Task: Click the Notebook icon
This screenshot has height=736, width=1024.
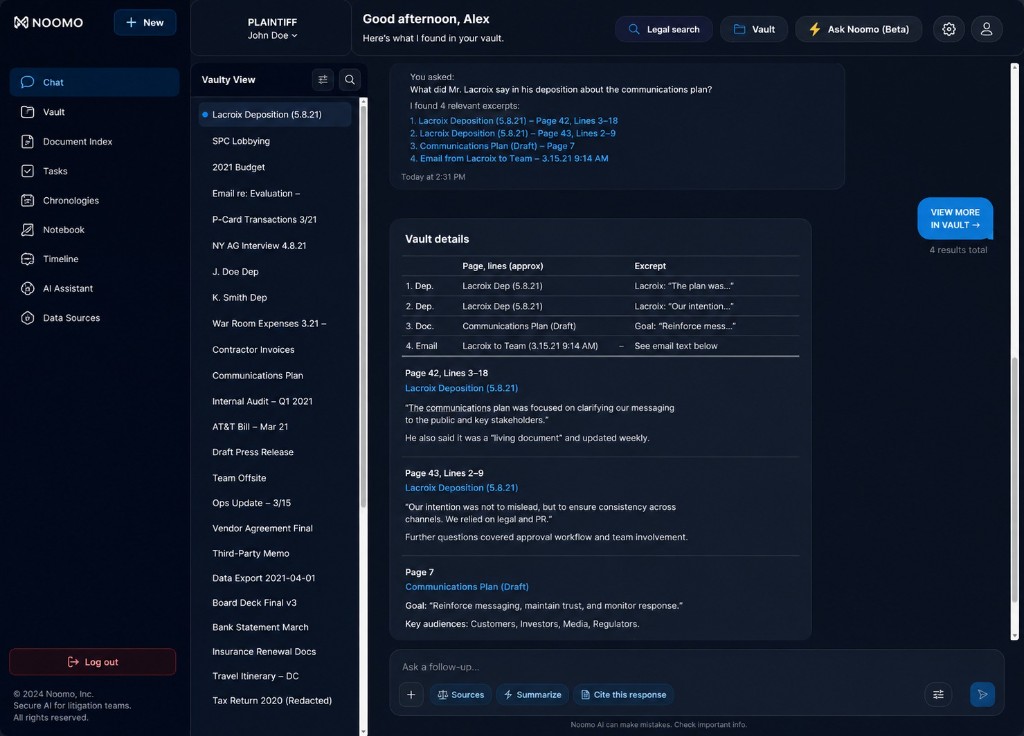Action: tap(27, 229)
